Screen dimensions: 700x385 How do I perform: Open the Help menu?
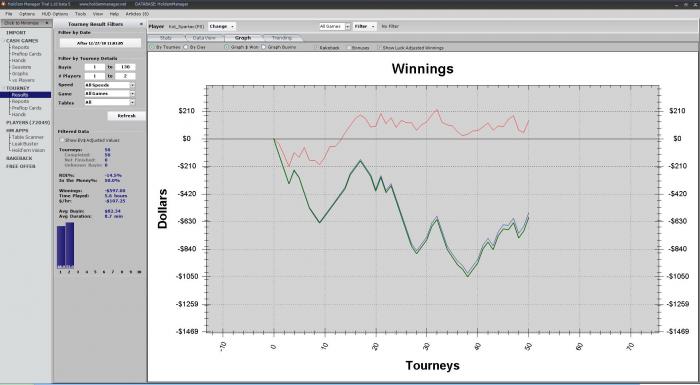click(114, 14)
